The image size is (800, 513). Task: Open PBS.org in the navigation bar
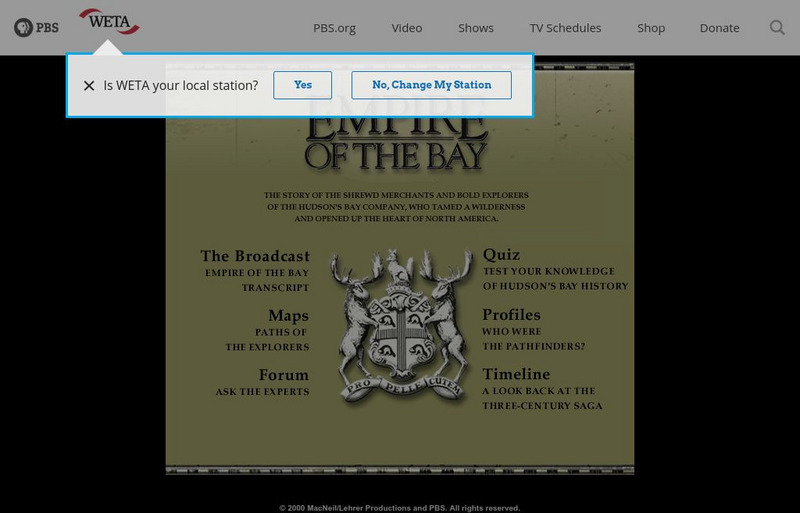pos(334,28)
